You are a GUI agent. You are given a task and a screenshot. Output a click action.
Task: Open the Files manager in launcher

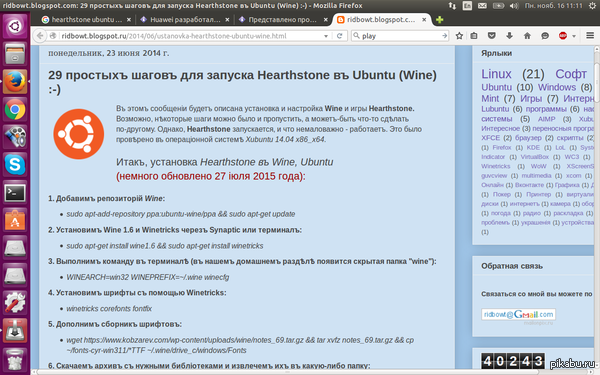pyautogui.click(x=15, y=54)
